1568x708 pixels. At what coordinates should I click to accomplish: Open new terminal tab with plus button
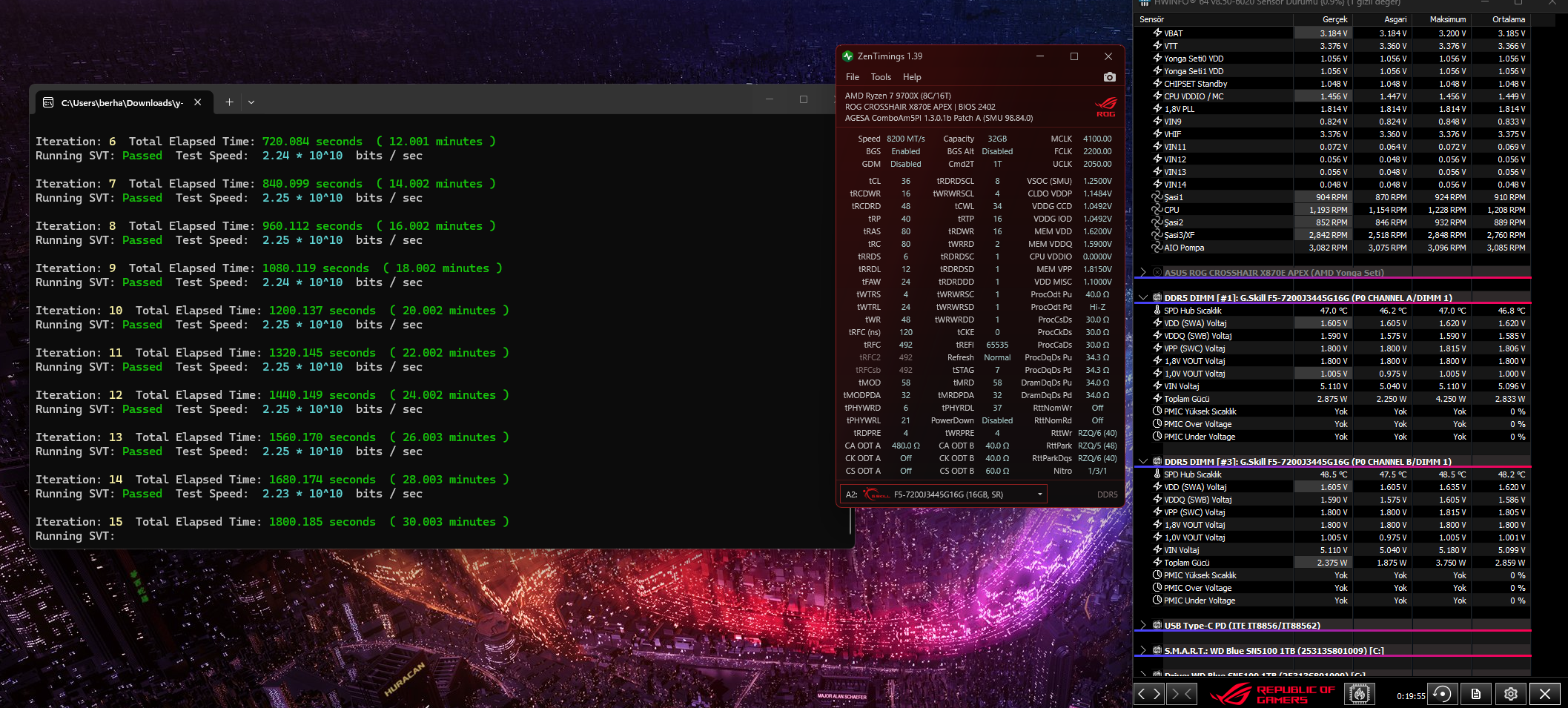click(229, 102)
